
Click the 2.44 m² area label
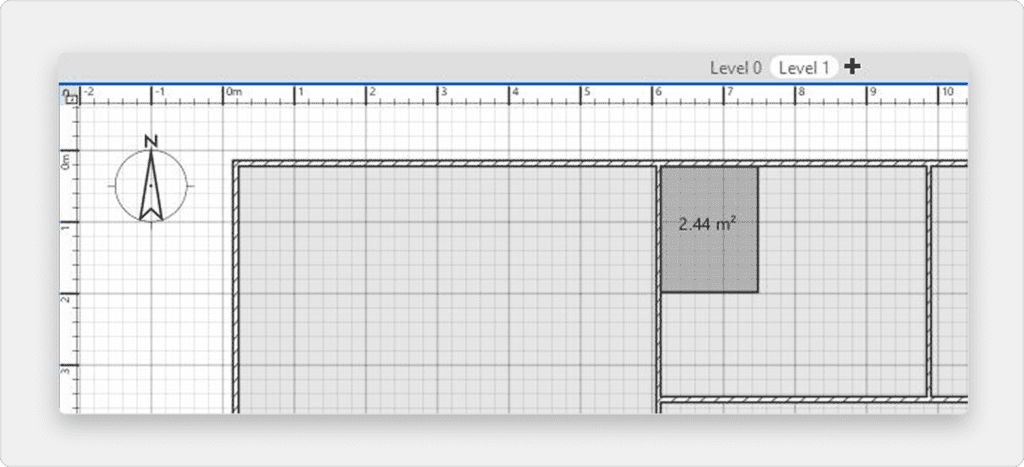click(x=707, y=225)
